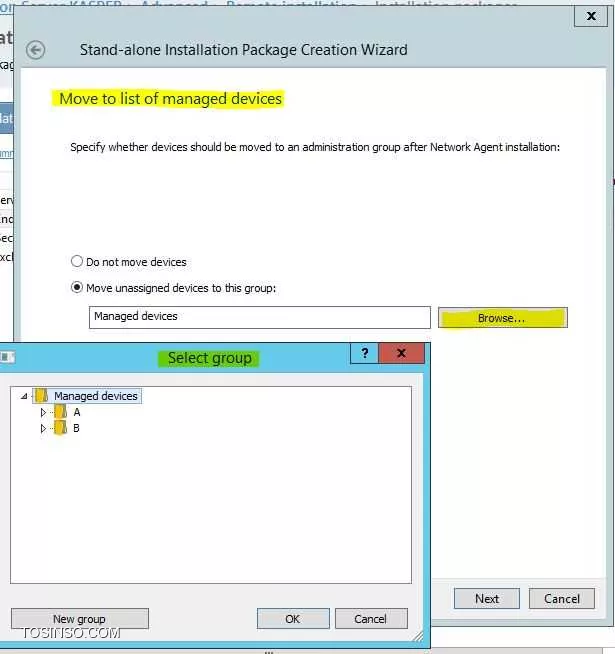Close the wizard window with X
The width and height of the screenshot is (615, 654).
click(x=591, y=16)
